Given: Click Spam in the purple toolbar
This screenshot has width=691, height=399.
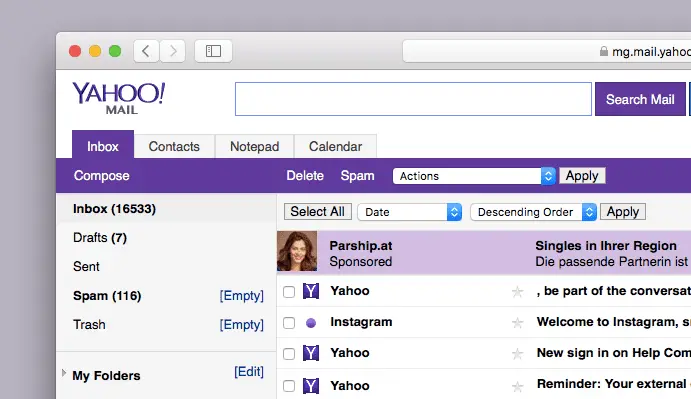Looking at the screenshot, I should pyautogui.click(x=357, y=175).
